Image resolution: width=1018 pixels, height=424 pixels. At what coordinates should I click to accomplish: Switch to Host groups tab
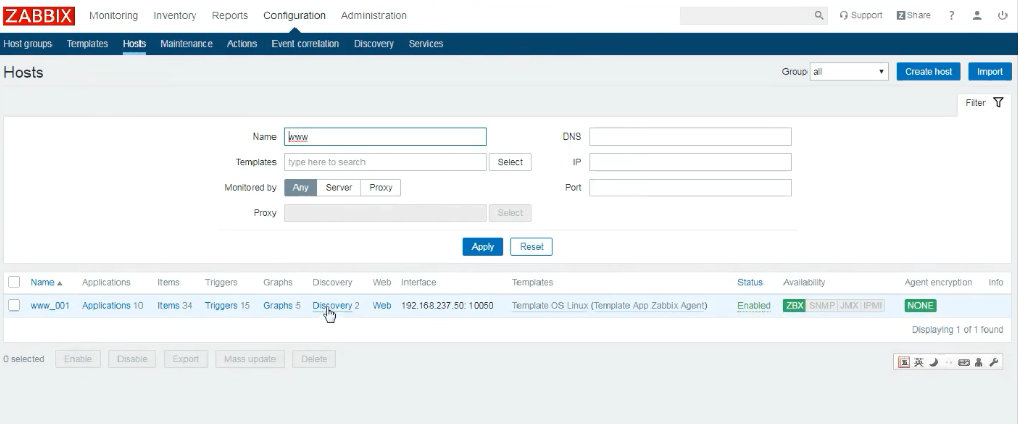(28, 44)
